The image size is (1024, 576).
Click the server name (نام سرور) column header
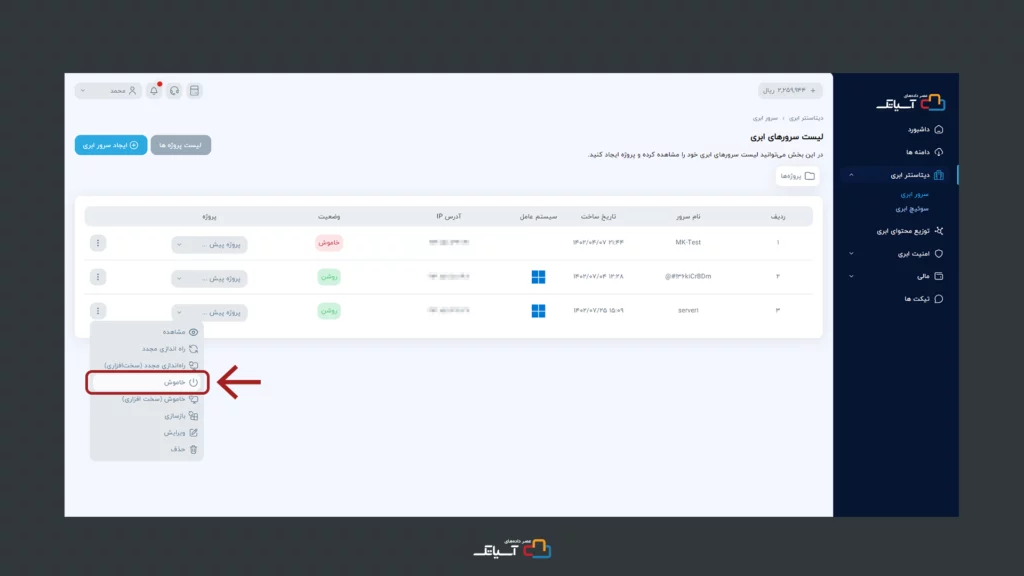click(688, 216)
